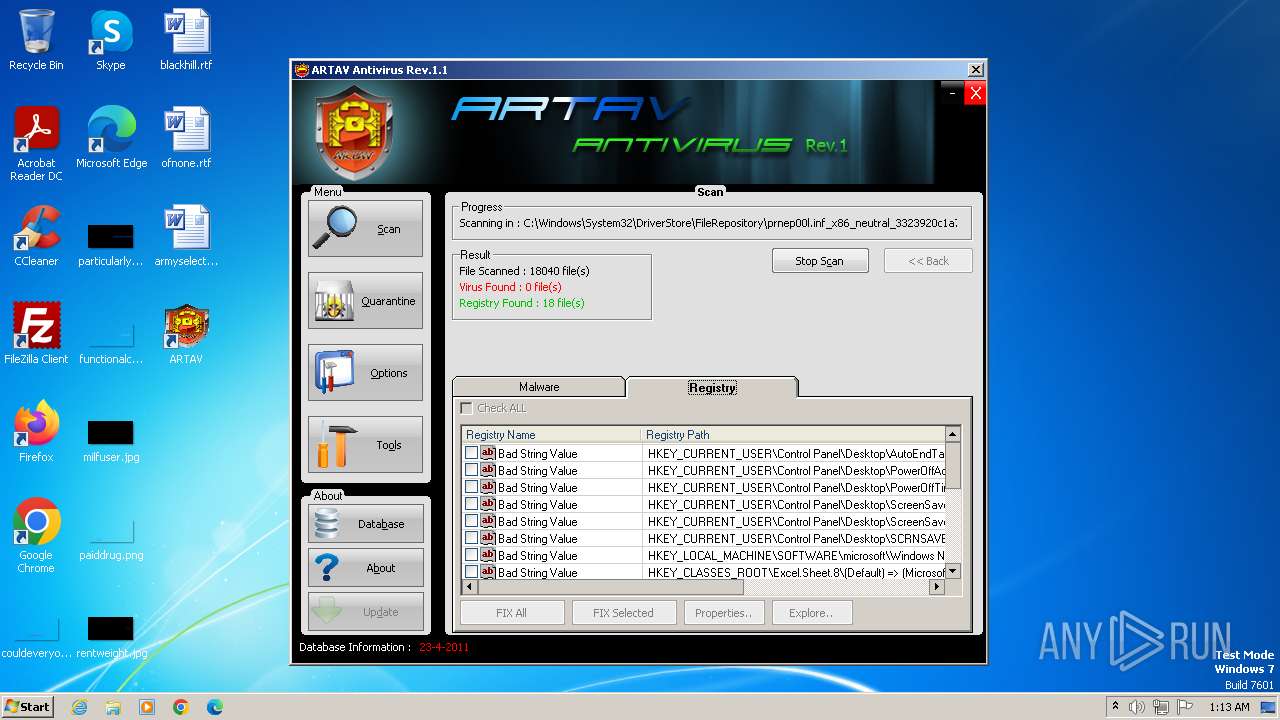This screenshot has height=720, width=1280.
Task: Select the Acrobat Reader DC shortcut
Action: [x=36, y=144]
